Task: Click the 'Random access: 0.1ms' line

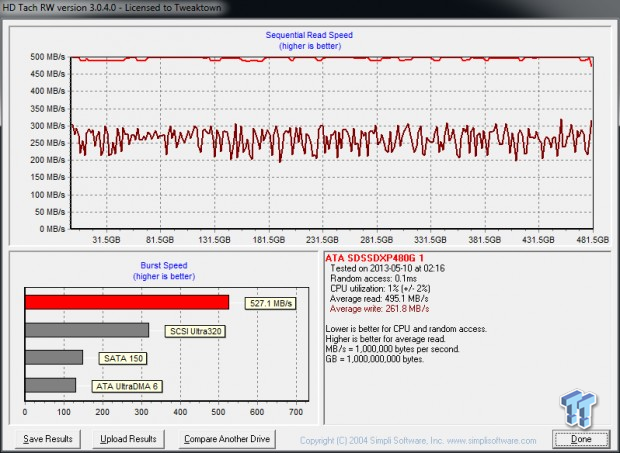Action: (373, 279)
